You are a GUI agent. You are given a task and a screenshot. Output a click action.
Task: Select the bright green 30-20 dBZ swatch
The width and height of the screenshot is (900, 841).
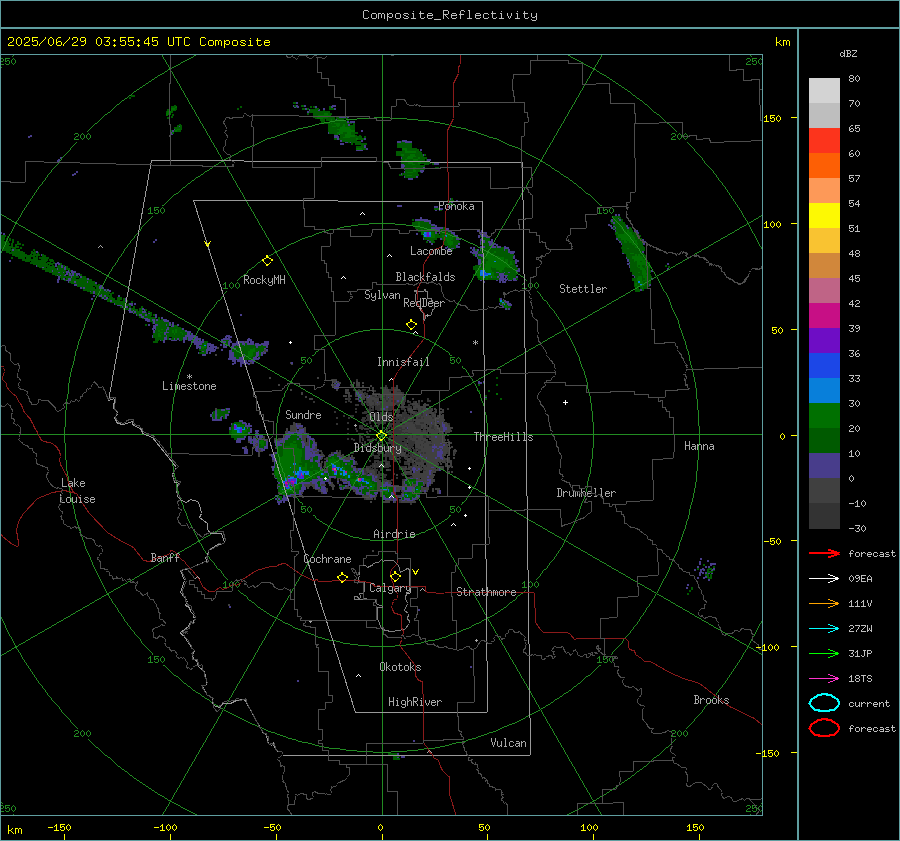point(824,416)
